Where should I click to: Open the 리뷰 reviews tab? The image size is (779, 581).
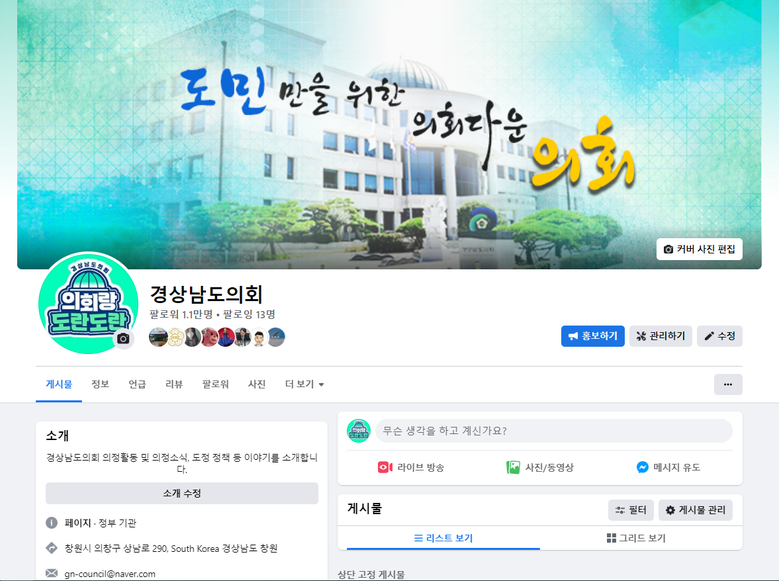174,384
